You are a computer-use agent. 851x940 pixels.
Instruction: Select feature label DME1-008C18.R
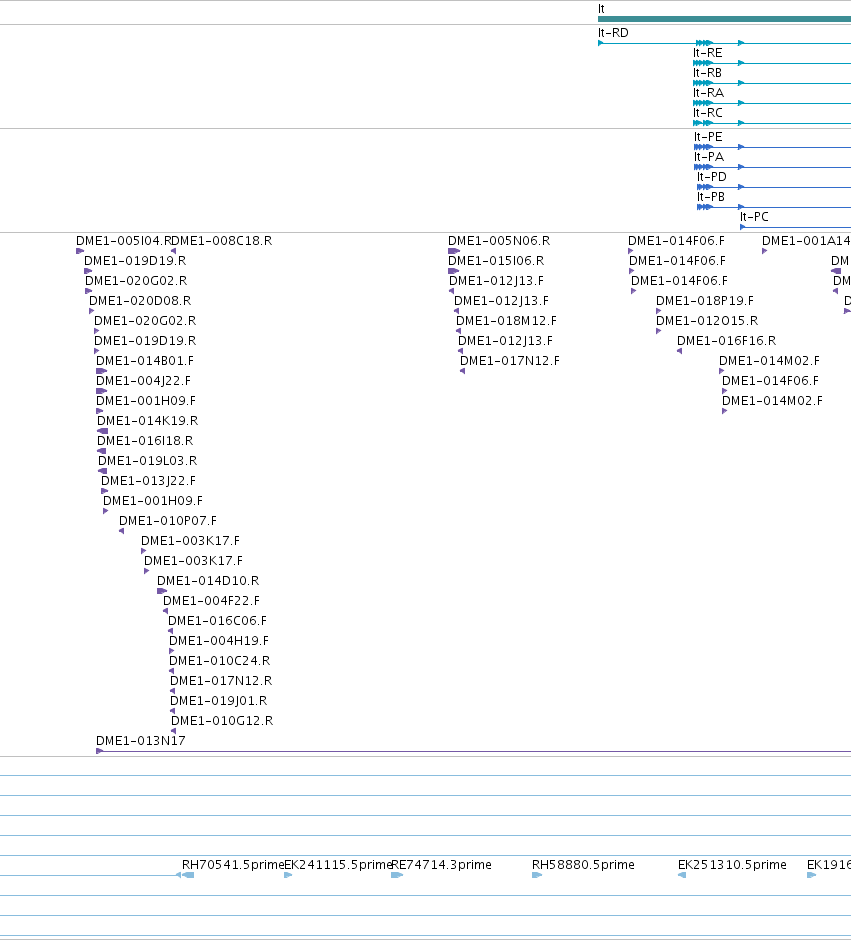click(x=222, y=240)
